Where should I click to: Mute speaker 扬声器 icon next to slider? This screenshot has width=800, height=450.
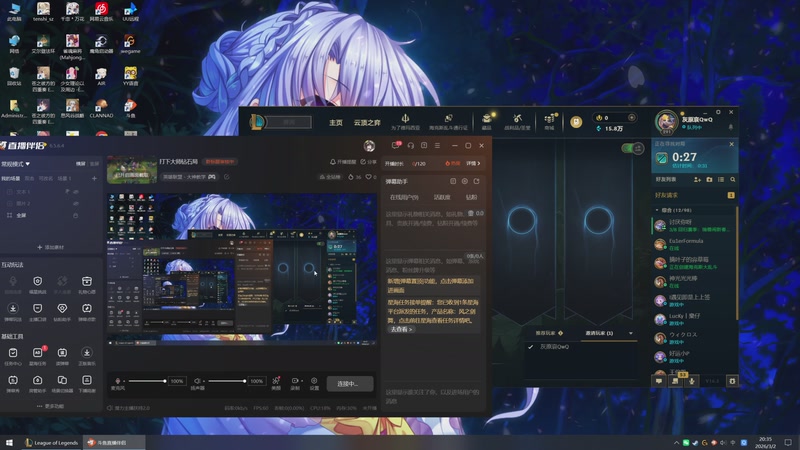(197, 381)
